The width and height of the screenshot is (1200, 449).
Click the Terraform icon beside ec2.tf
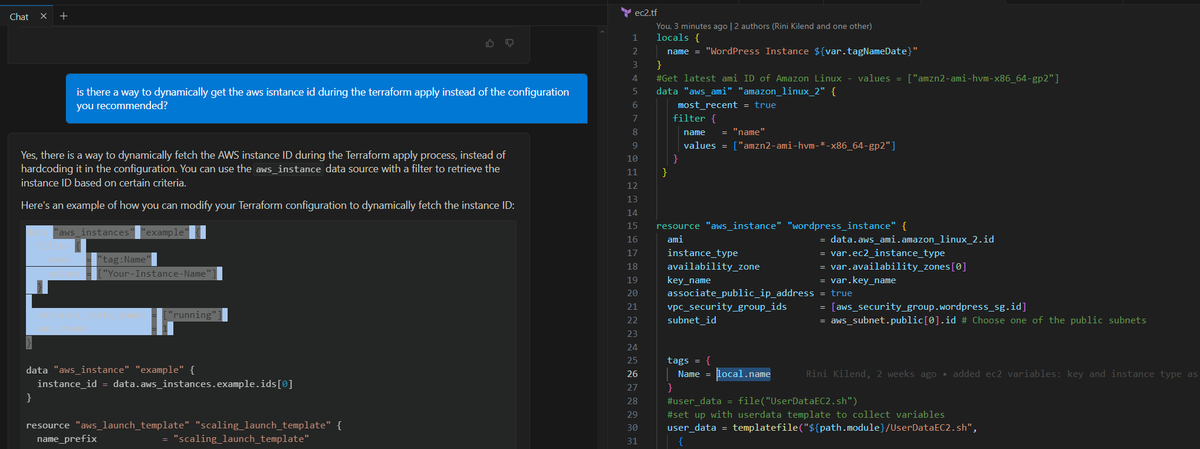pyautogui.click(x=626, y=11)
